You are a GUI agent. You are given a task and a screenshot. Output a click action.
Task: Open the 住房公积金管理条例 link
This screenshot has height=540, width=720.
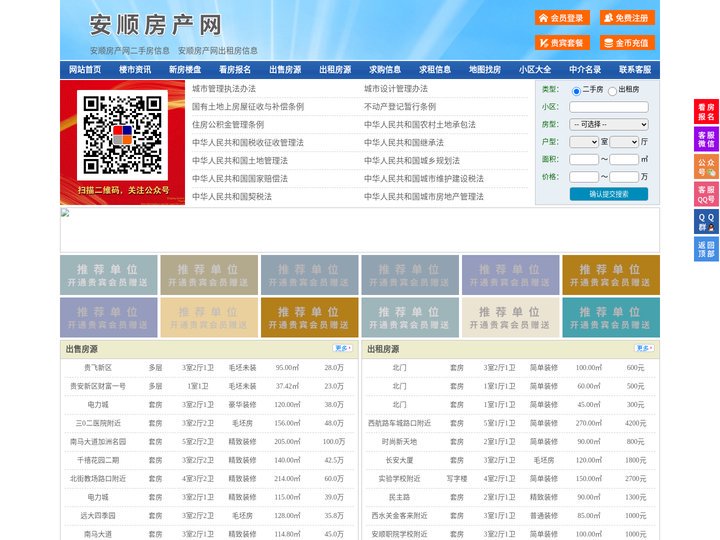pyautogui.click(x=228, y=124)
